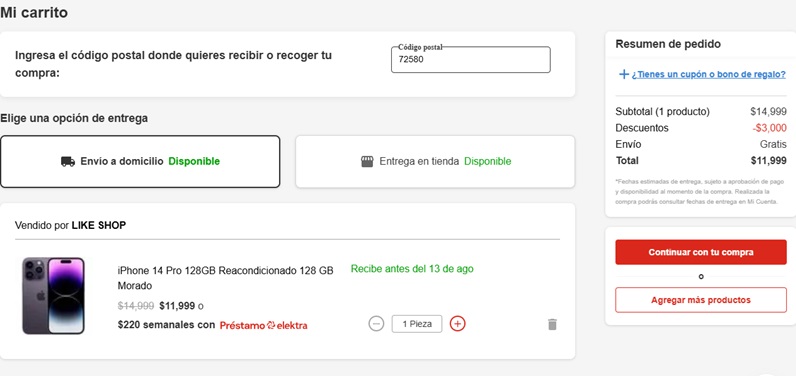Click the delivery truck icon
796x376 pixels.
tap(68, 161)
